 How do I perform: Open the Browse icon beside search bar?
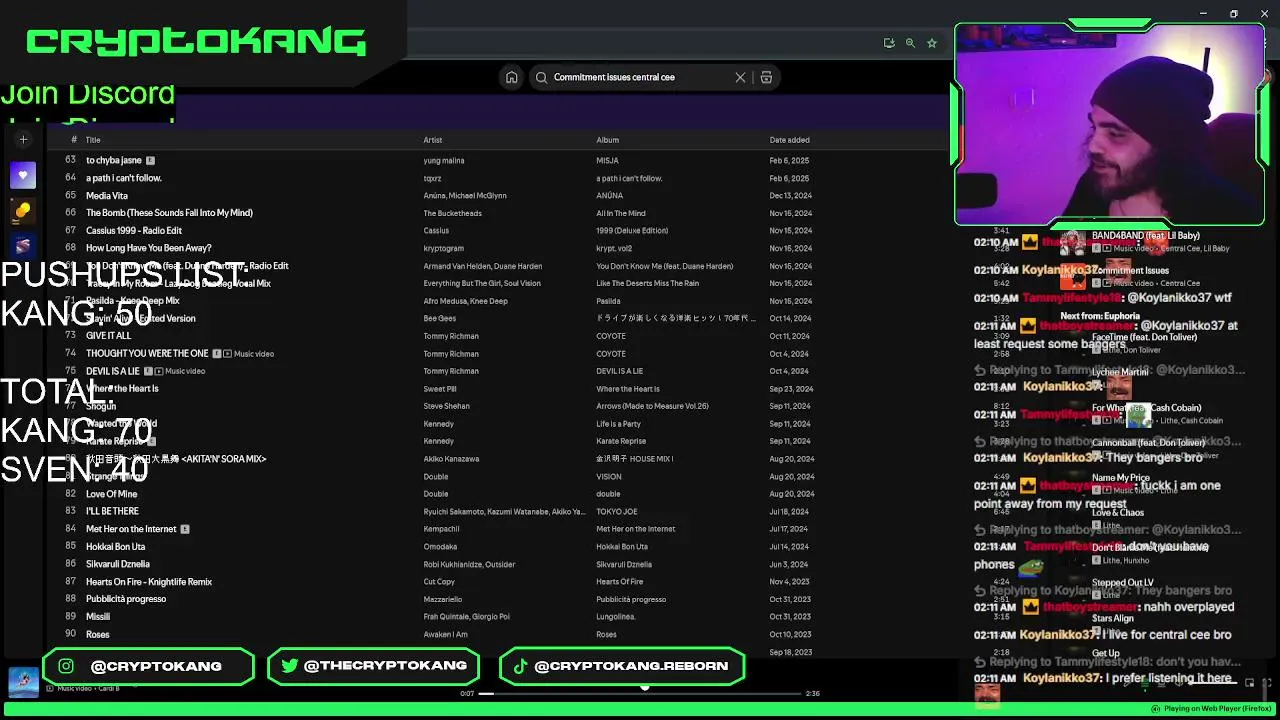pos(766,77)
